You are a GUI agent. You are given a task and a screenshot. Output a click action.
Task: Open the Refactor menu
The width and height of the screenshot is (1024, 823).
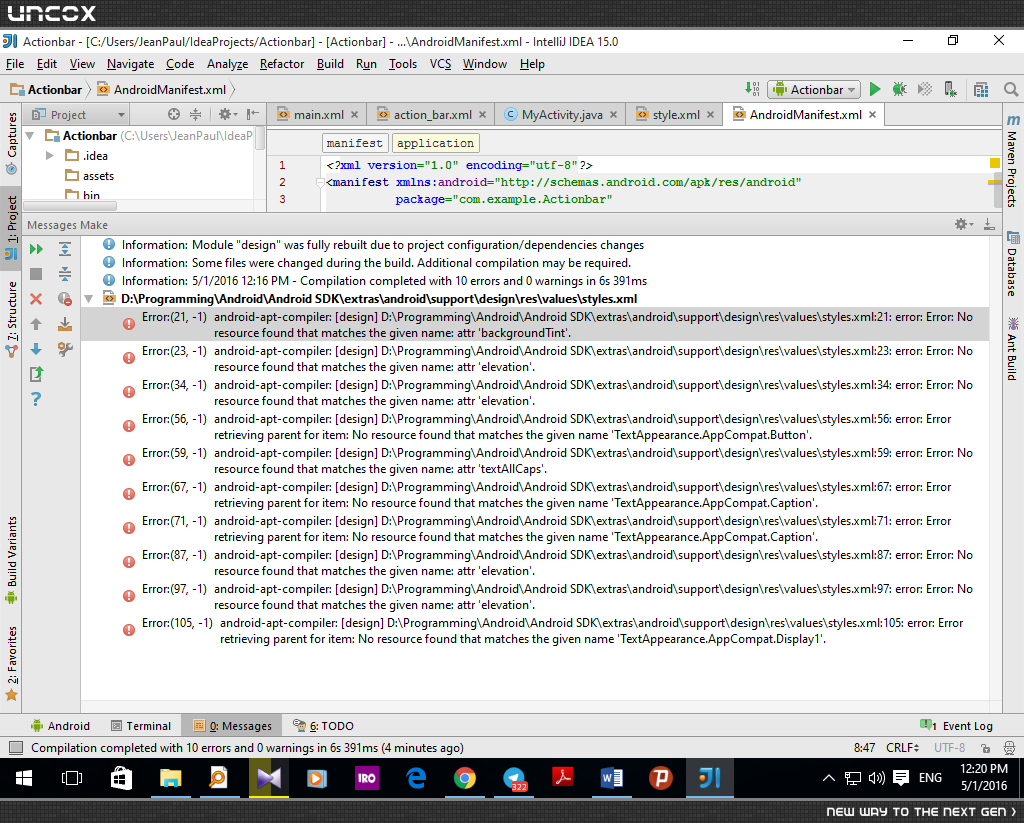click(x=281, y=64)
